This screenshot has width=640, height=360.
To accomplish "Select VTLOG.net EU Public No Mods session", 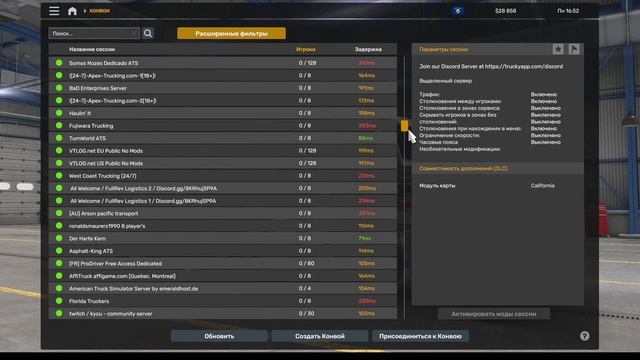I will tap(222, 151).
